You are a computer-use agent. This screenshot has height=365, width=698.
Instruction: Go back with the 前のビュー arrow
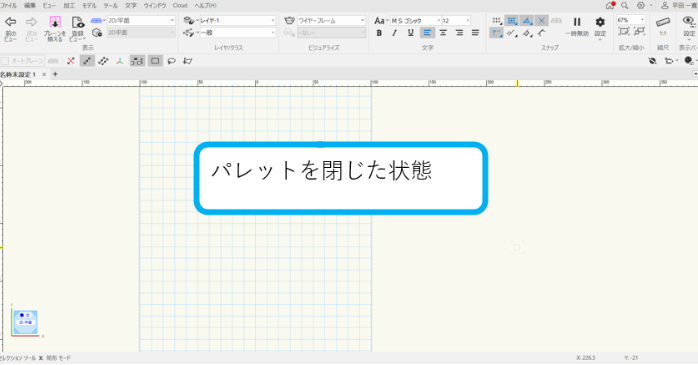[10, 22]
